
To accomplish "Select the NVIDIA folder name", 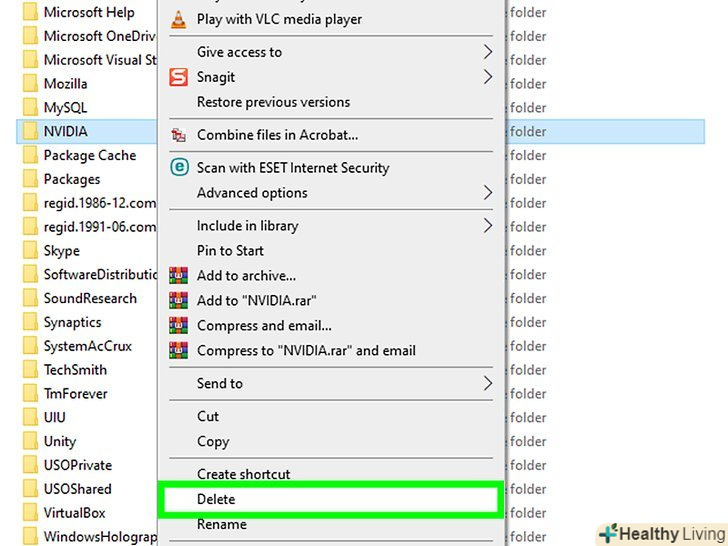I will click(65, 131).
